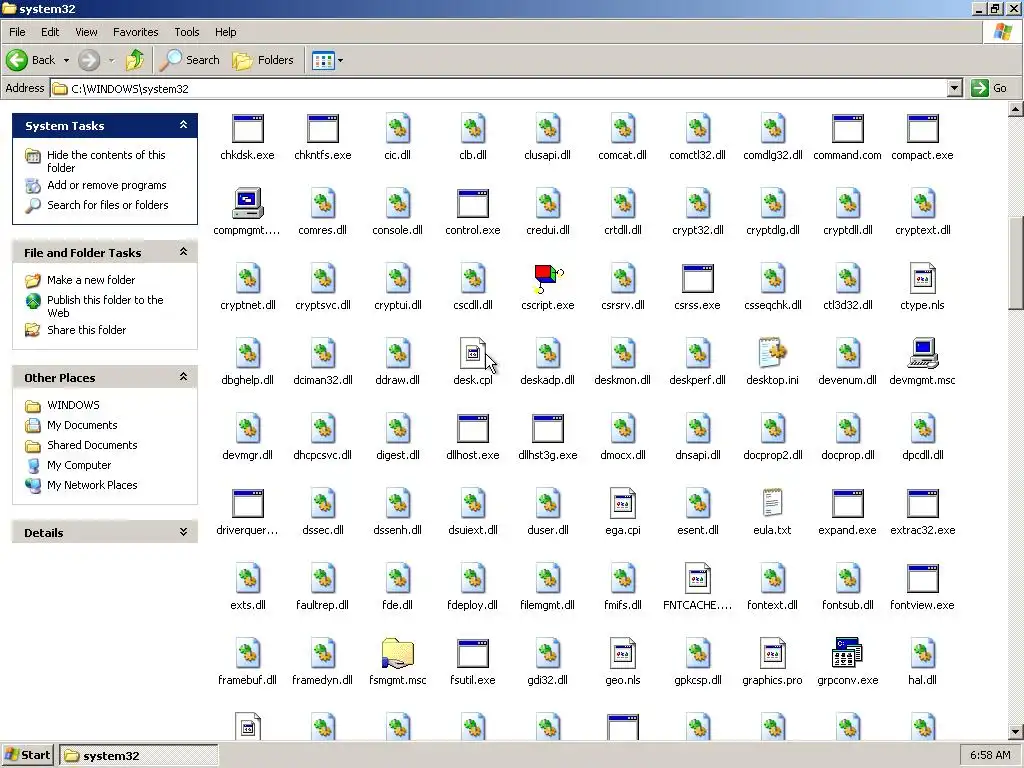Click the Back navigation button
Screen dimensions: 1024x768
(31, 60)
